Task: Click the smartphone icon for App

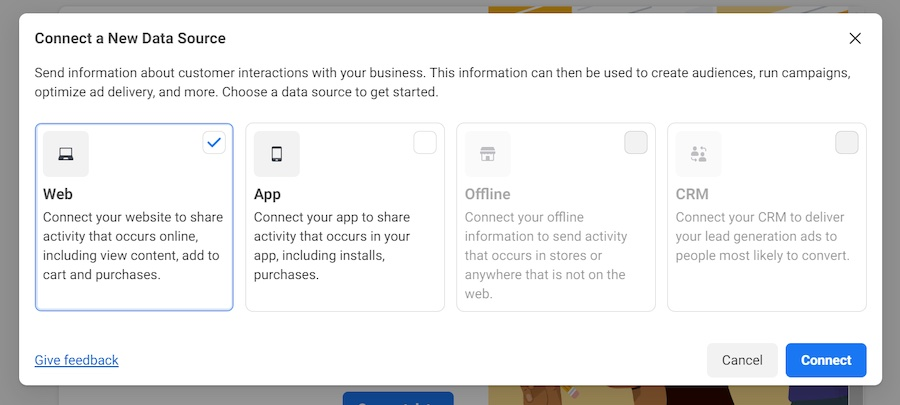Action: click(x=277, y=154)
